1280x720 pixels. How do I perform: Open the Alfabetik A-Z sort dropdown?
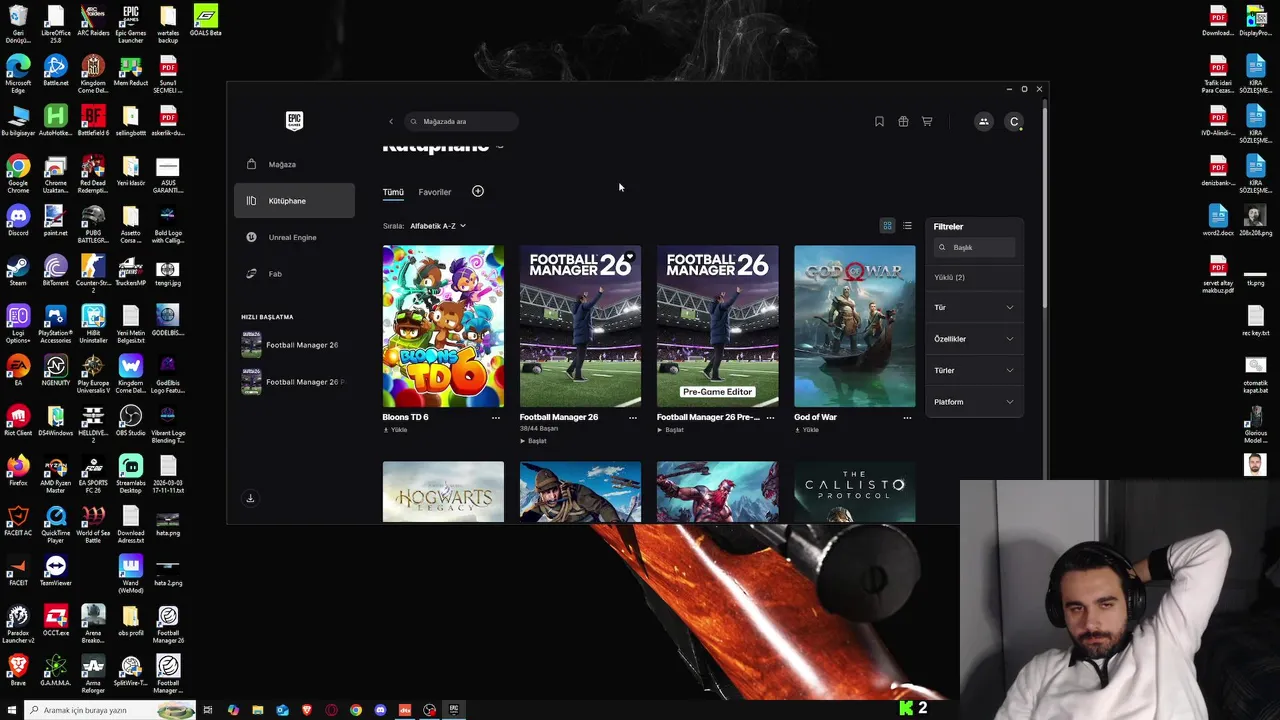pos(438,226)
